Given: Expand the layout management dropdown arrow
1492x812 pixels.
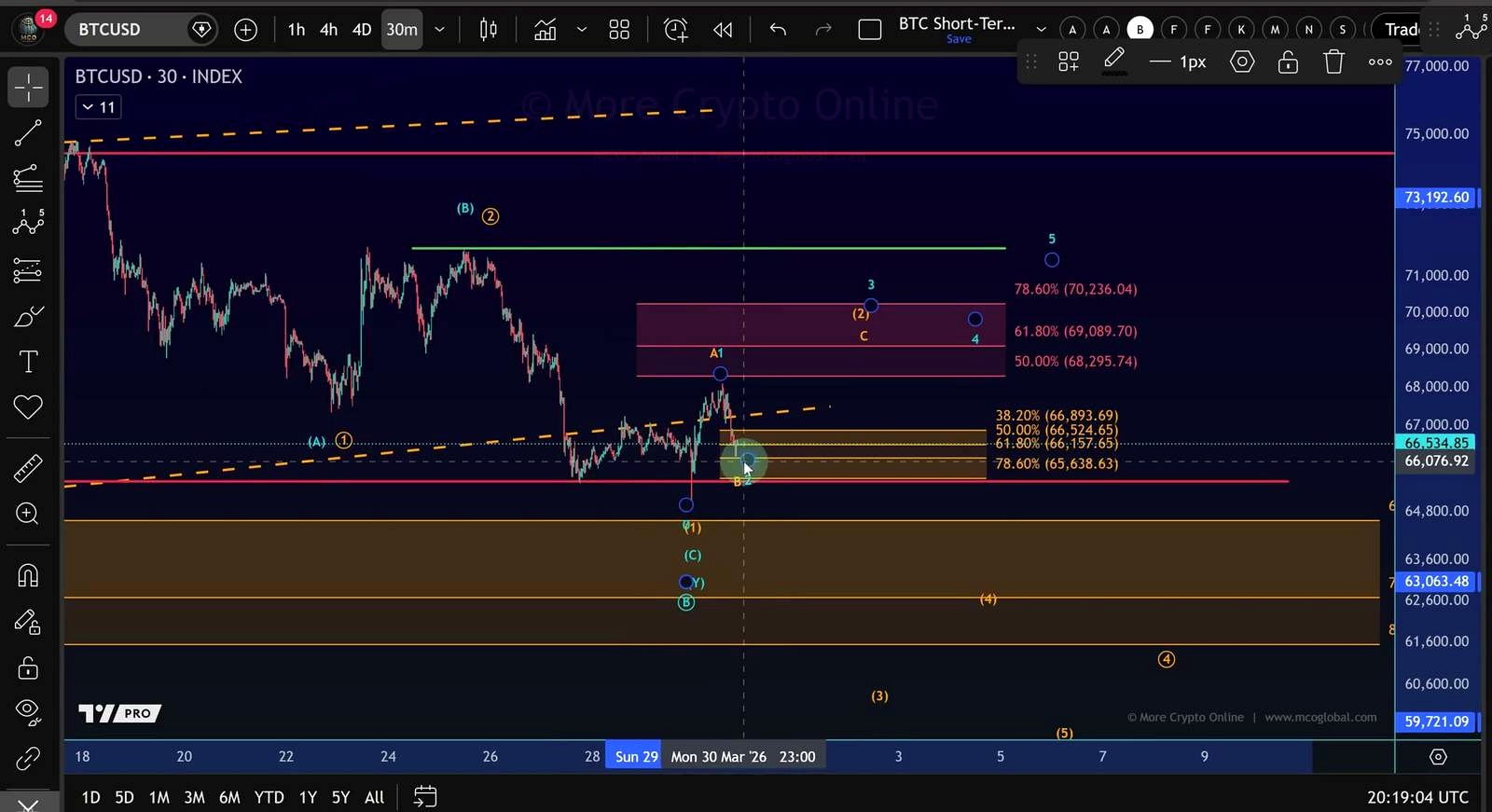Looking at the screenshot, I should coord(1041,30).
